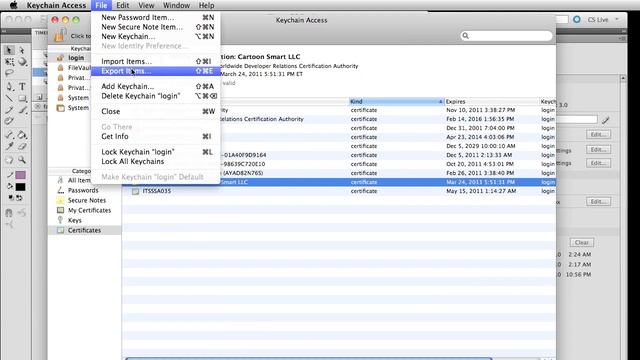Viewport: 640px width, 360px height.
Task: Select the Hand tool
Action: (9, 160)
